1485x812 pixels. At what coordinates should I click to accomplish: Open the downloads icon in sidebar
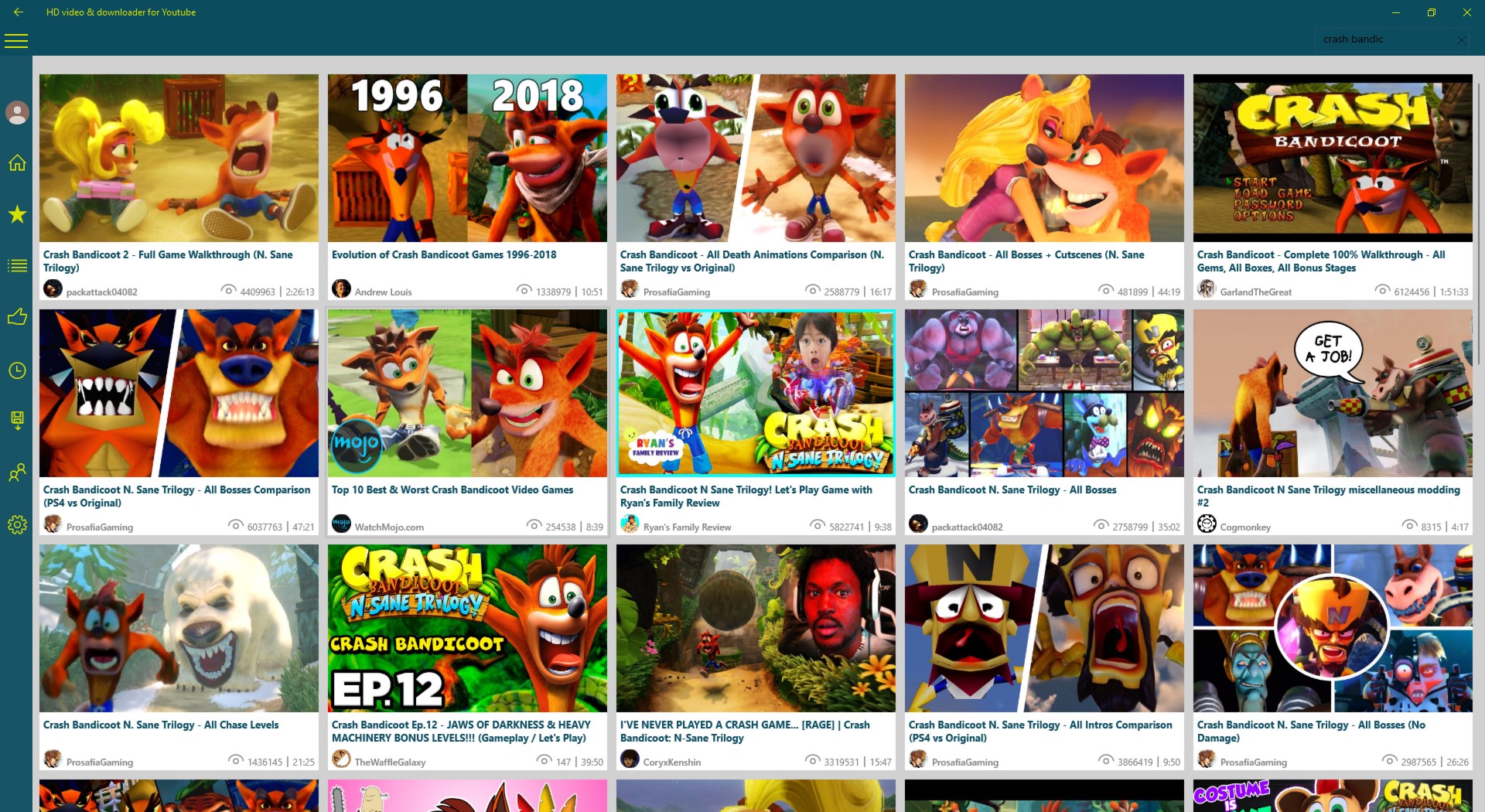click(x=17, y=420)
